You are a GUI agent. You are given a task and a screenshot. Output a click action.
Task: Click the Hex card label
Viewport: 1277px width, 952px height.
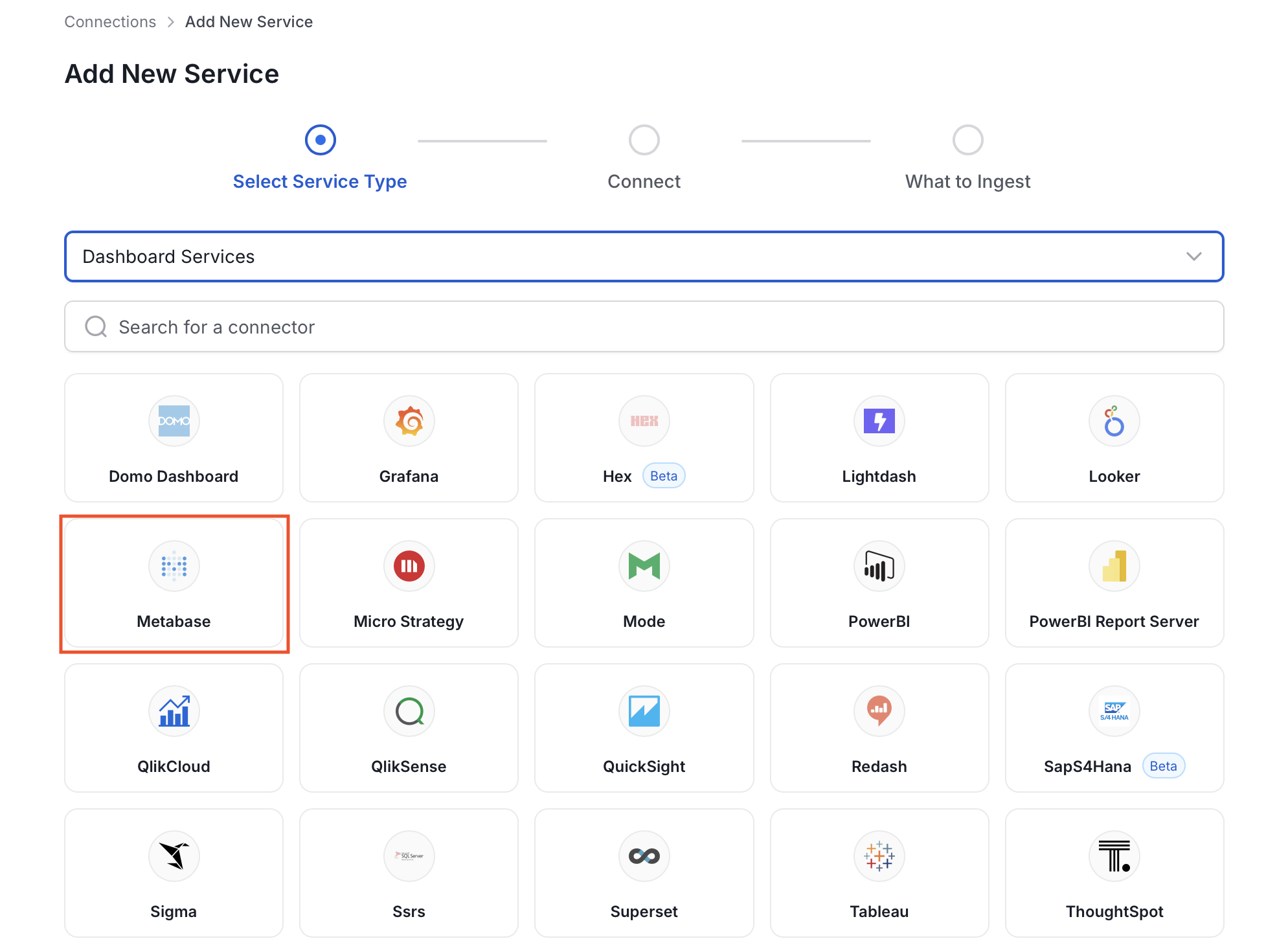click(x=616, y=476)
